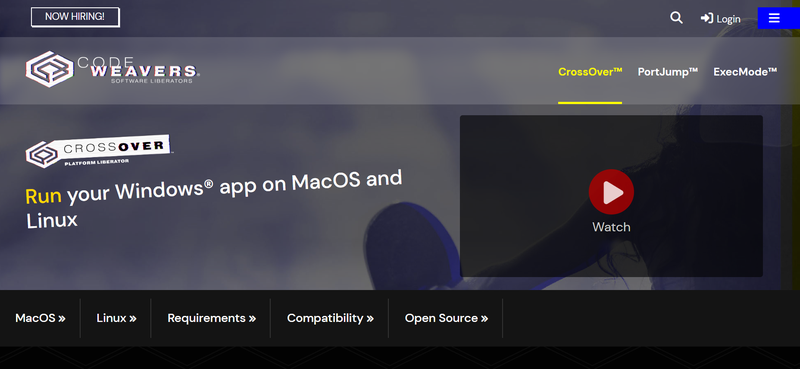The width and height of the screenshot is (800, 369).
Task: Click the CodeWeavers logo
Action: click(x=112, y=69)
